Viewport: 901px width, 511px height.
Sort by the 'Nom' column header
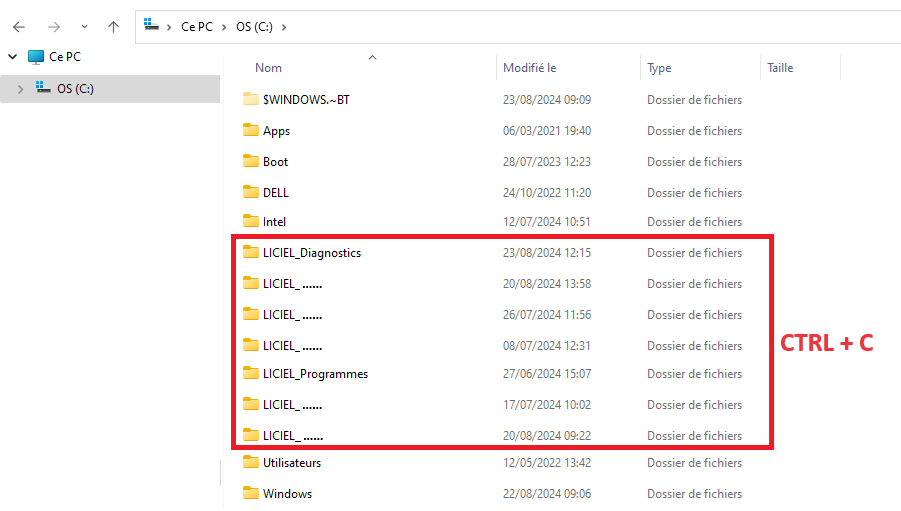[268, 68]
